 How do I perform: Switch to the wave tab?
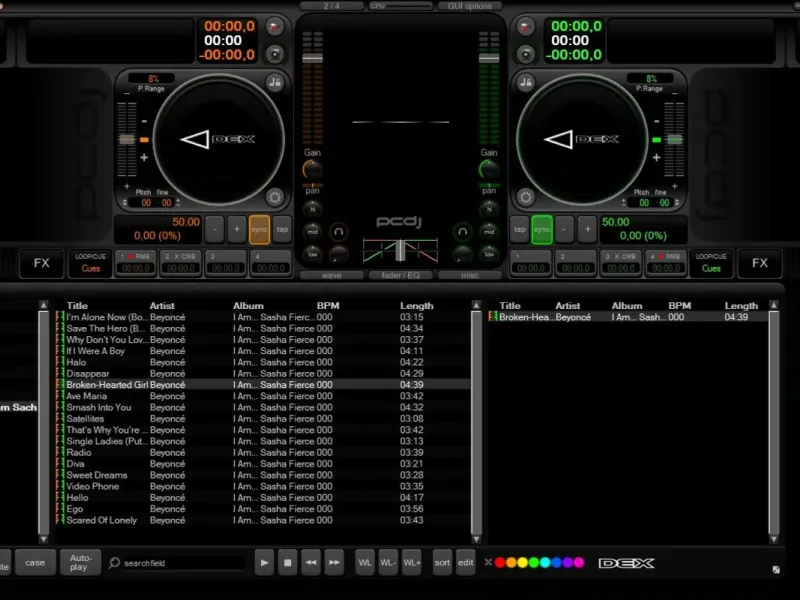[331, 275]
